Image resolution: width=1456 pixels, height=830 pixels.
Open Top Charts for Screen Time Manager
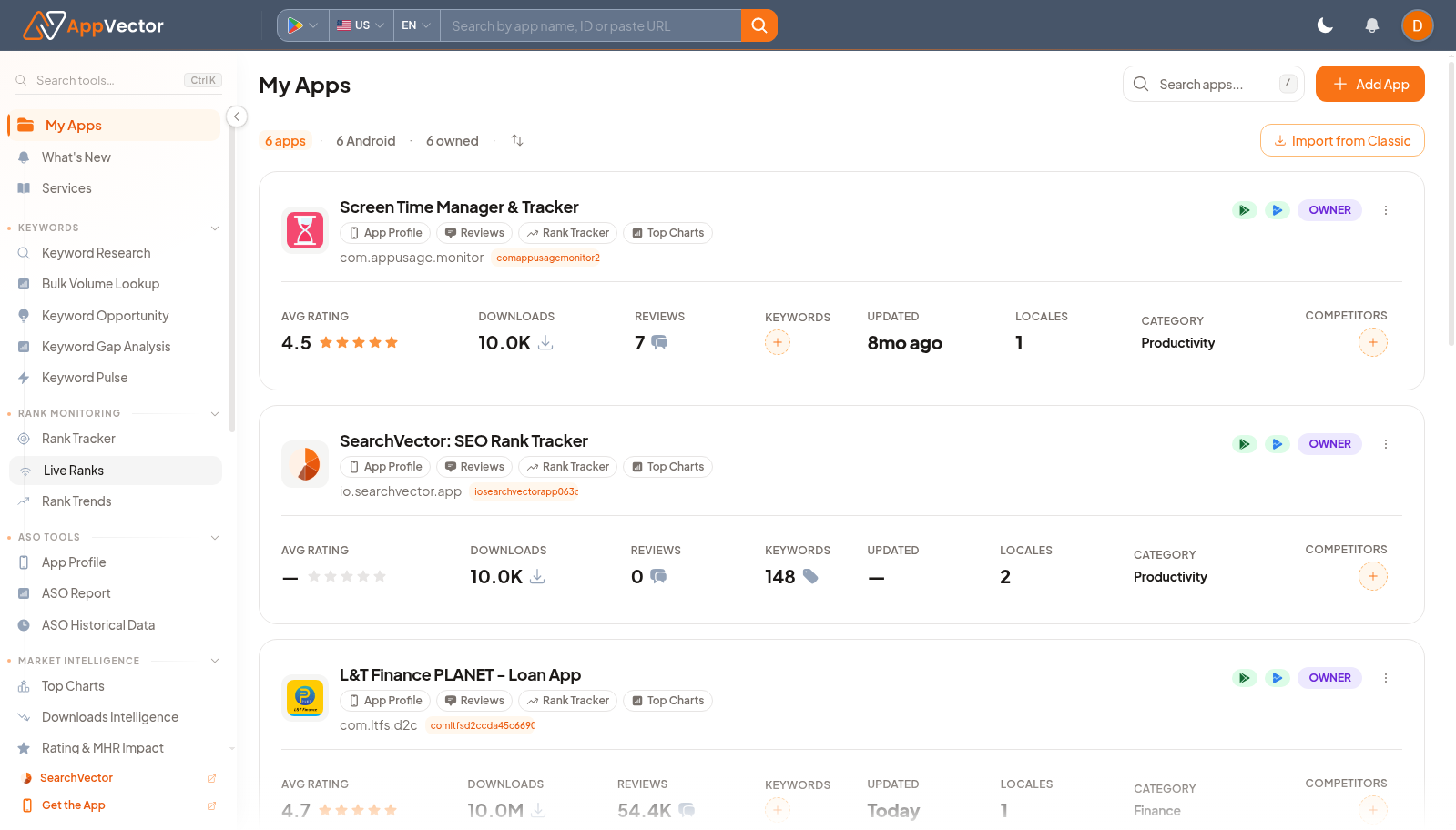point(667,233)
